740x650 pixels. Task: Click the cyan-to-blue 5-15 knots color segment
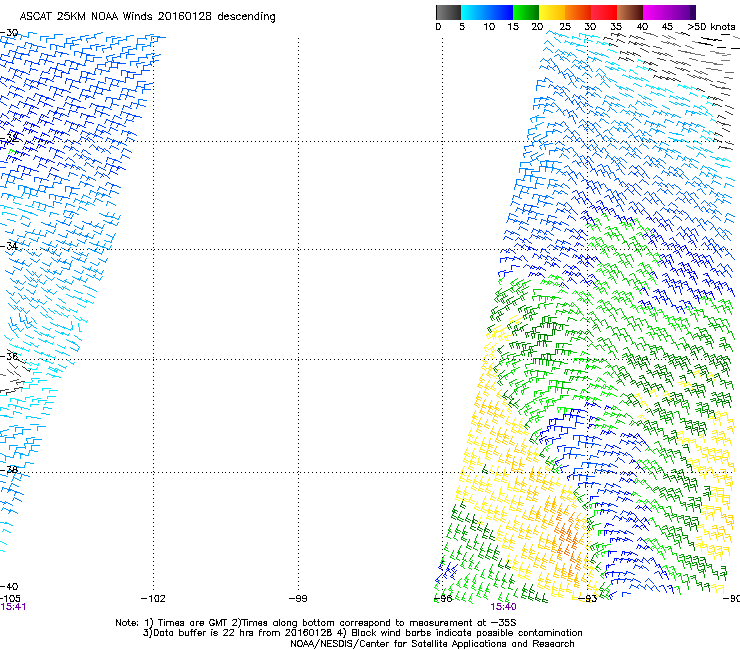487,12
